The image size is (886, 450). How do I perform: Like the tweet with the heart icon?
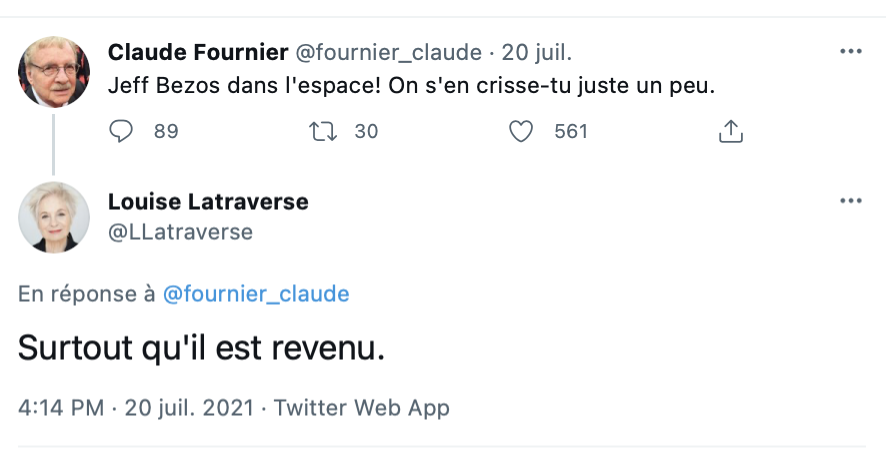(x=520, y=131)
